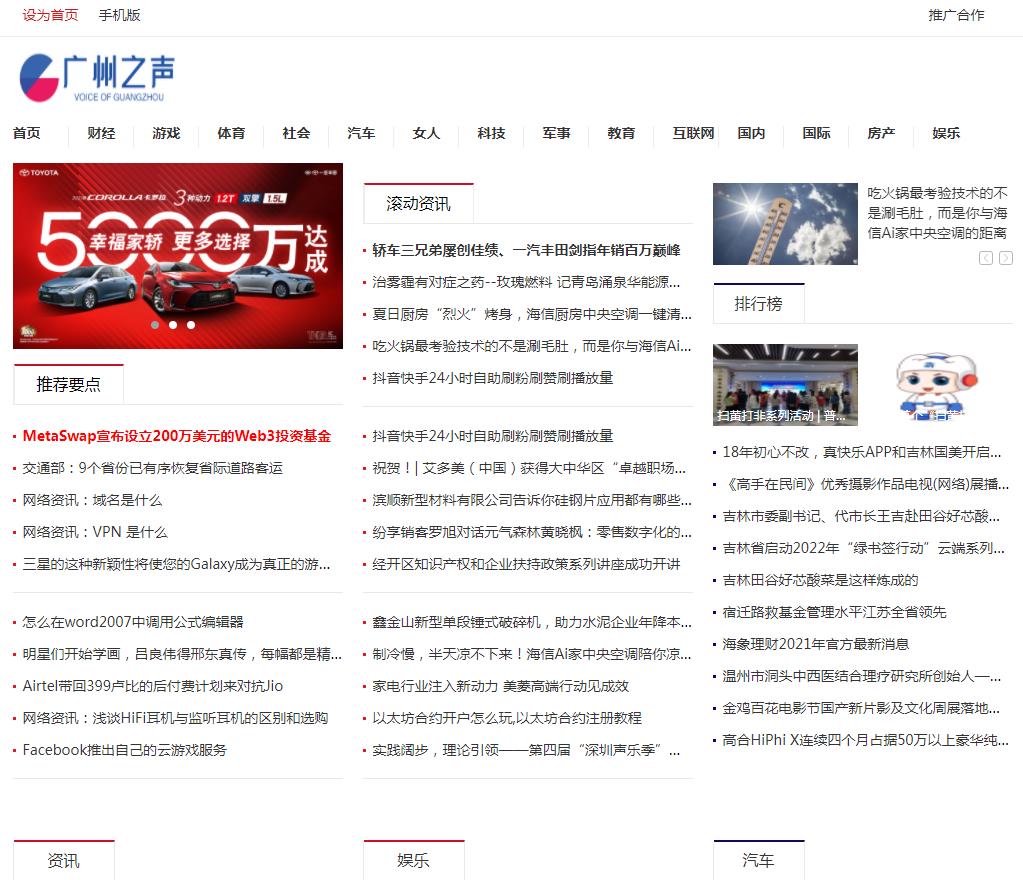Viewport: 1023px width, 880px height.
Task: Open 祝贺！艾多美（中国）article
Action: pos(529,468)
